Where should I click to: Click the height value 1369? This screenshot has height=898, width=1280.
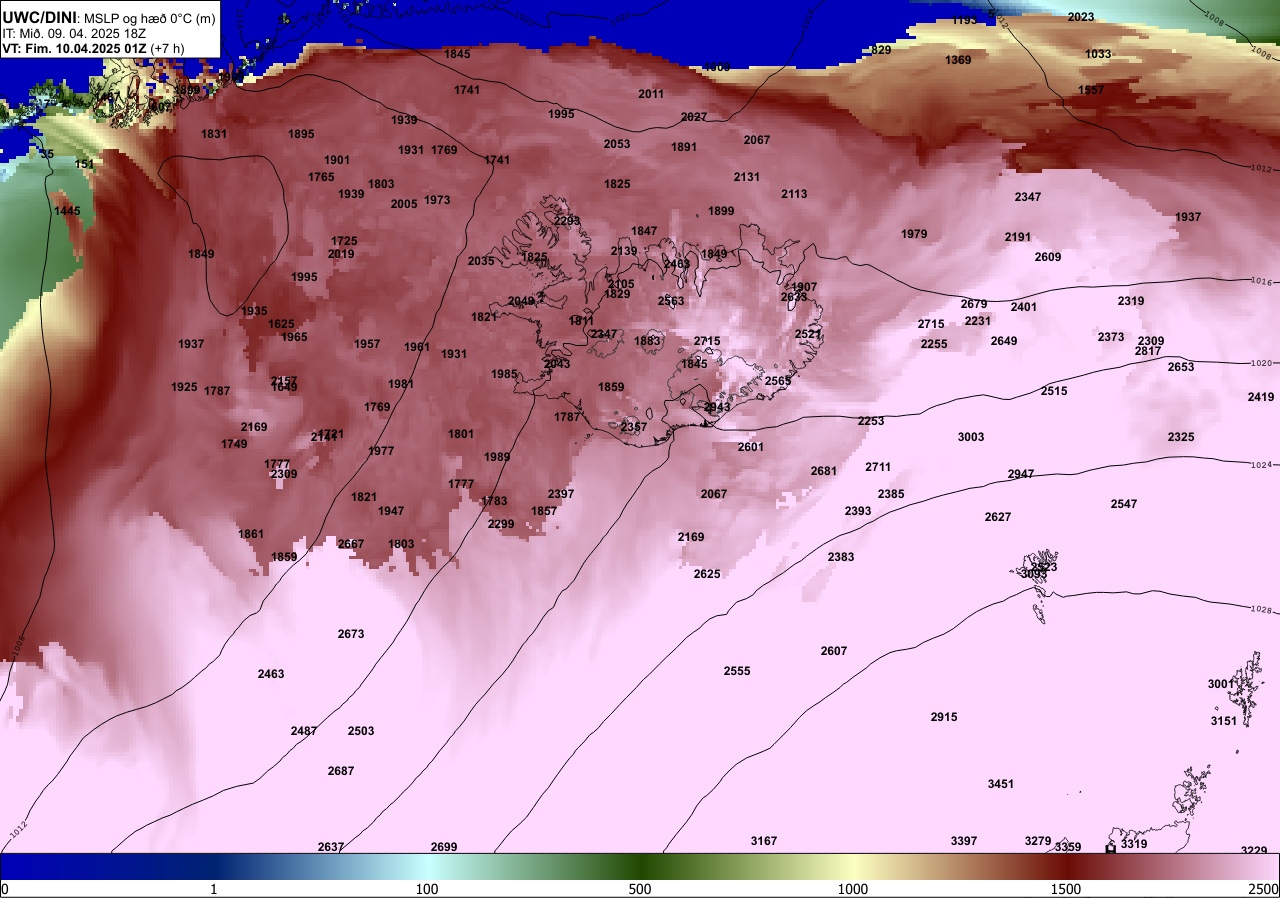point(958,60)
